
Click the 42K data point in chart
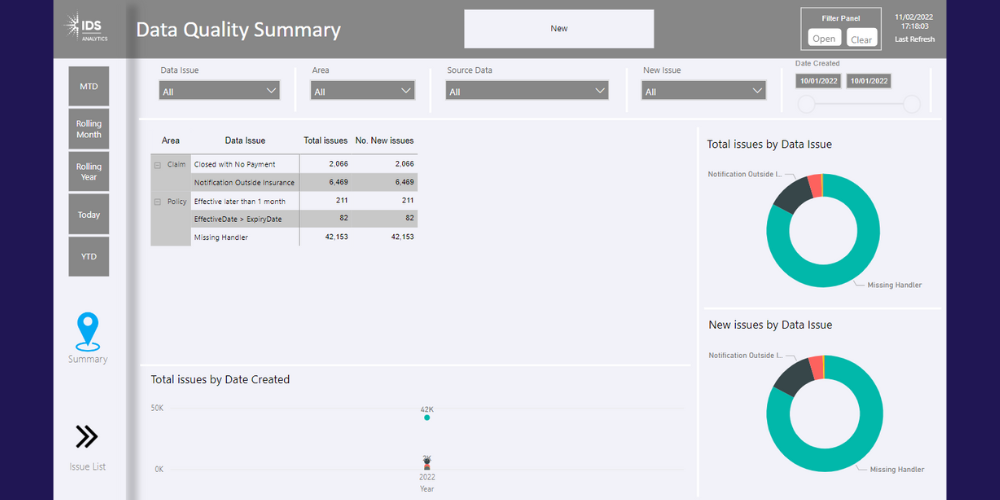[x=427, y=417]
